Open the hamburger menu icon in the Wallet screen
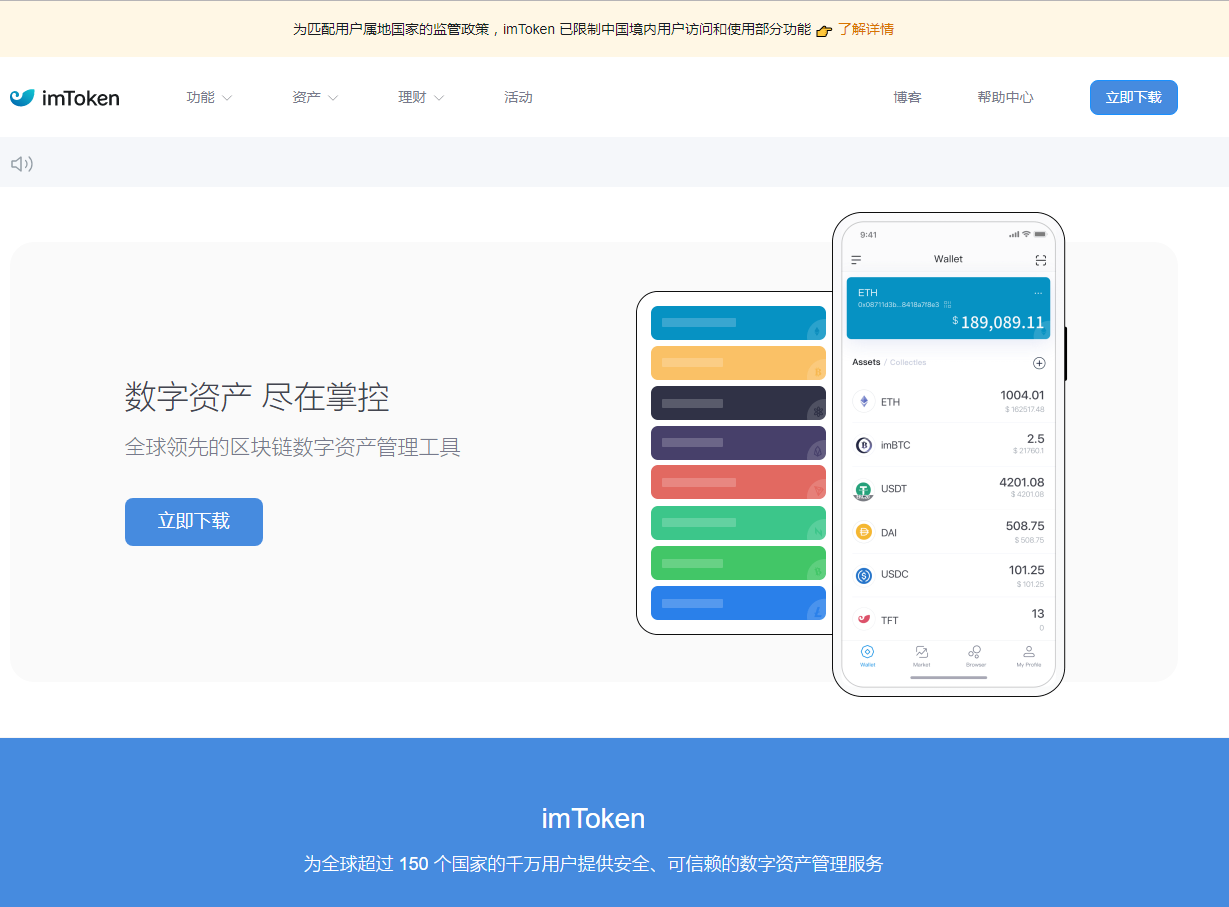The width and height of the screenshot is (1229, 907). tap(856, 259)
